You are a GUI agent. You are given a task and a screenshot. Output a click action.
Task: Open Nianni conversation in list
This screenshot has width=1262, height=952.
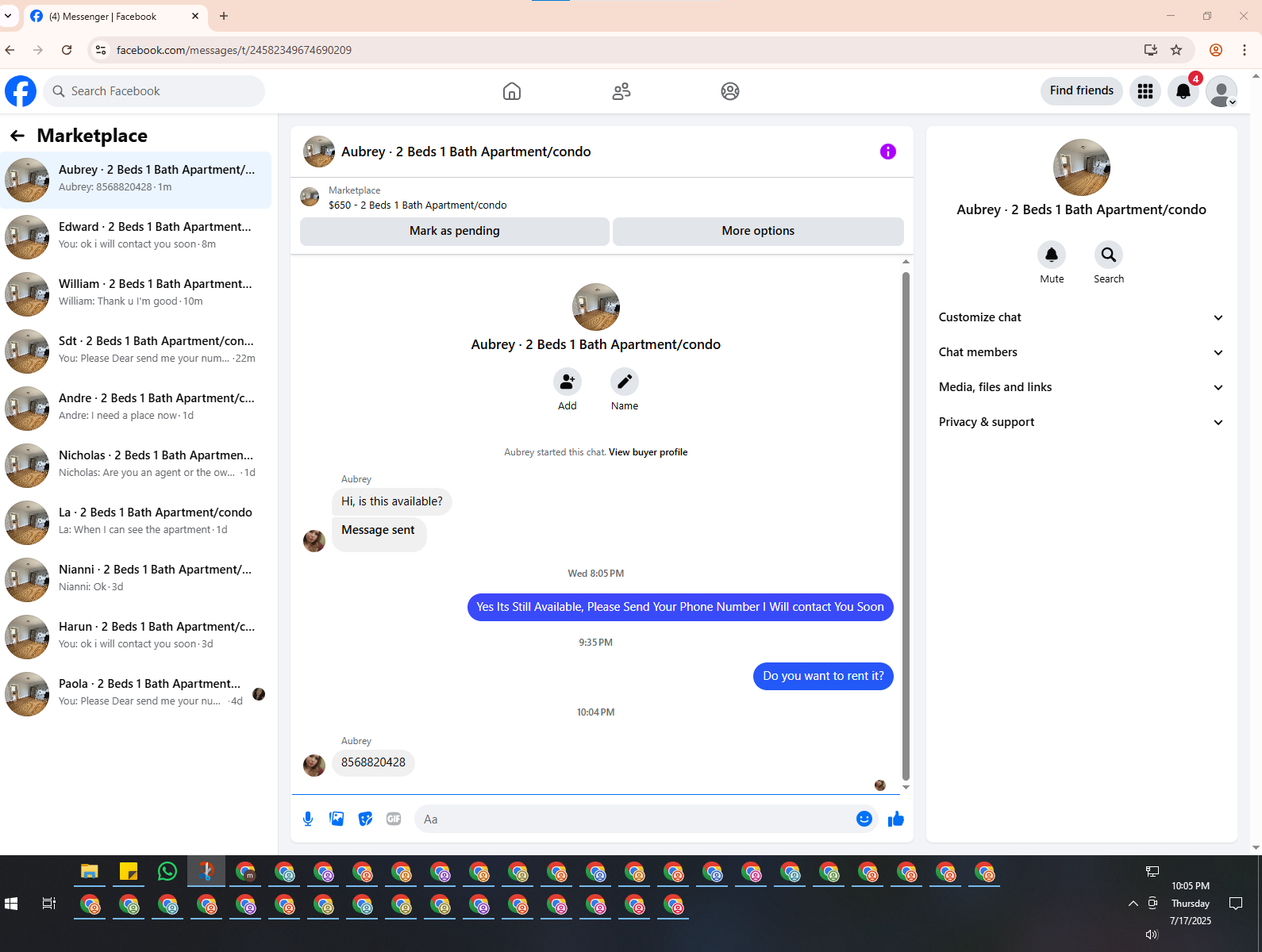pyautogui.click(x=136, y=580)
